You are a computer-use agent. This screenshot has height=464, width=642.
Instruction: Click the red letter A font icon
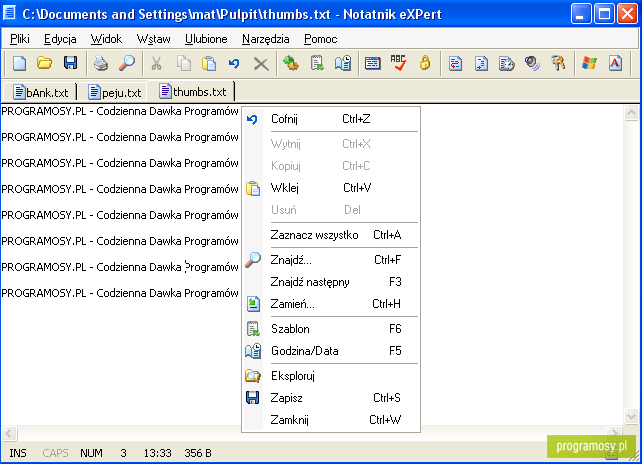(615, 63)
